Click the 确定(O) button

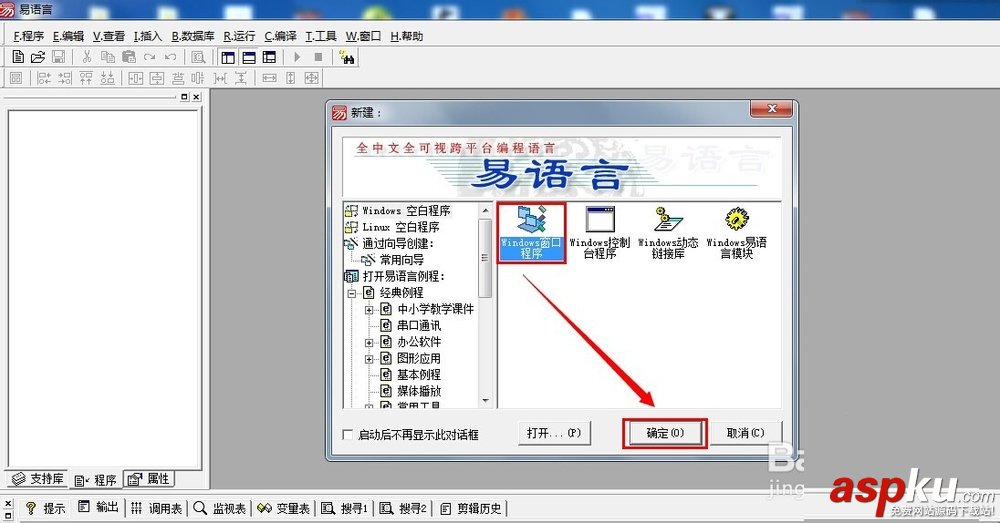click(665, 433)
